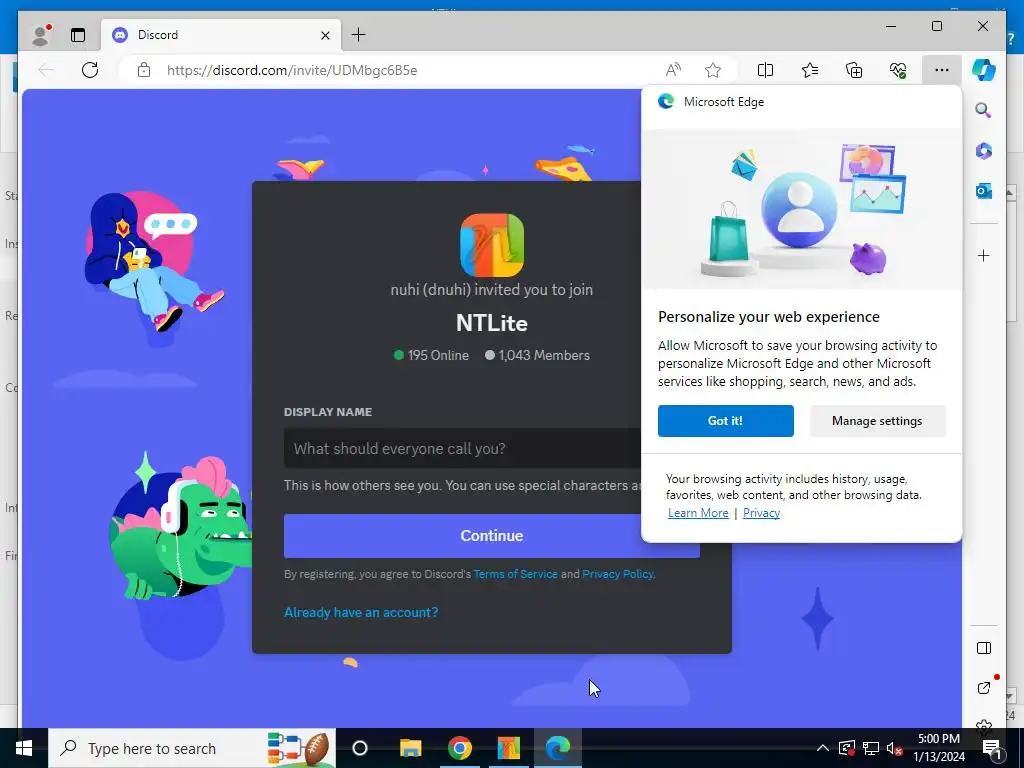Viewport: 1024px width, 768px height.
Task: Open the Outlook sidebar icon
Action: (984, 191)
